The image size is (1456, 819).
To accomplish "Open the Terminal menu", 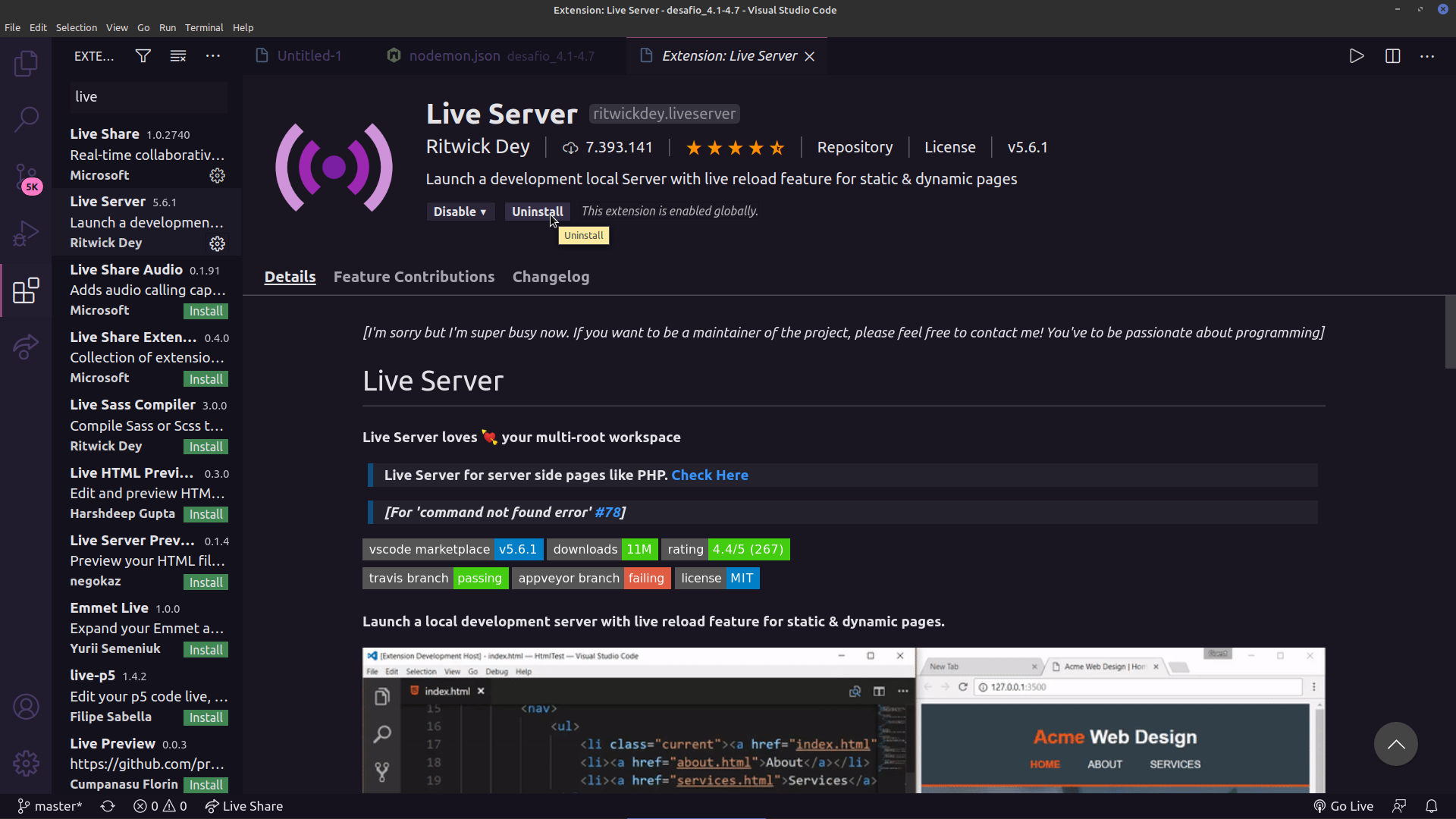I will [204, 27].
